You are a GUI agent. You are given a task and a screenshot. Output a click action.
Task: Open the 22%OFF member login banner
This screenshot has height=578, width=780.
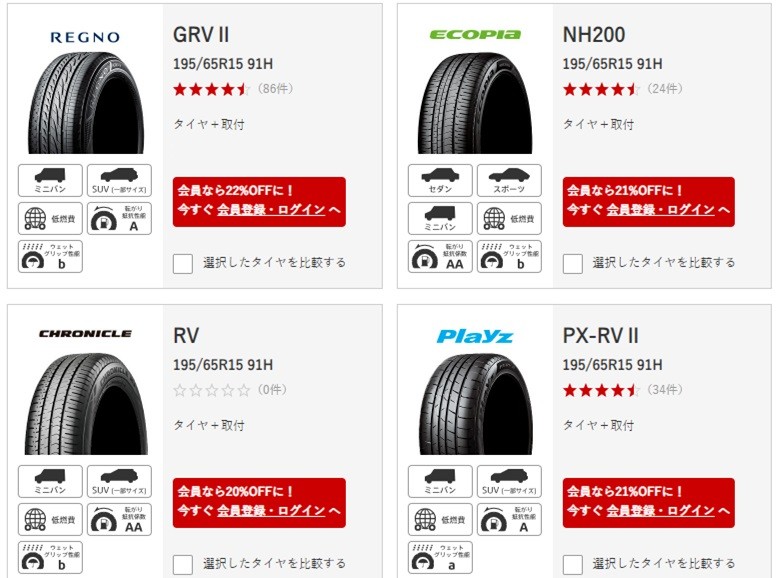tap(259, 201)
